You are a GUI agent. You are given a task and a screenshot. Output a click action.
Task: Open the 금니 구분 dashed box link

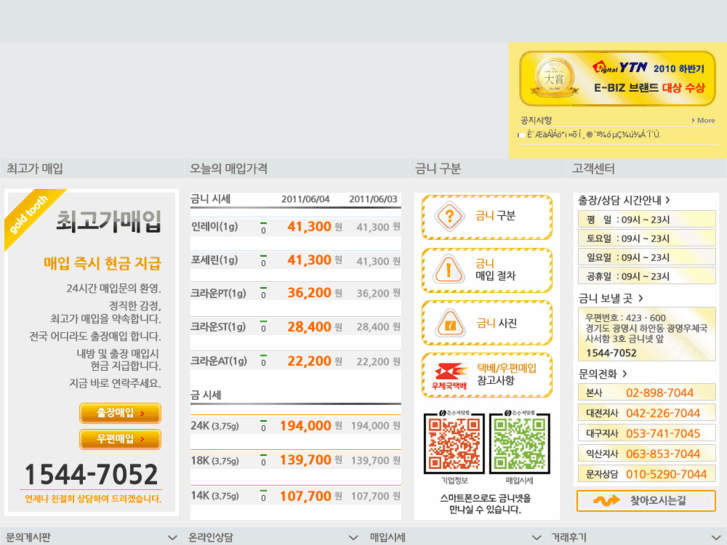487,217
